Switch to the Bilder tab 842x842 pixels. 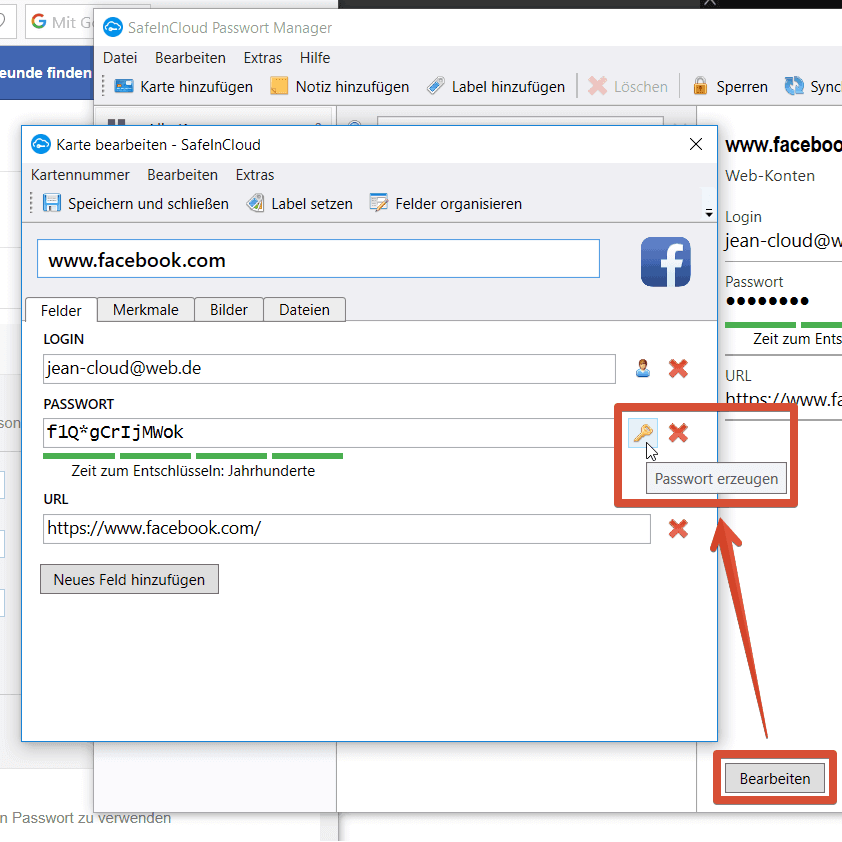229,309
